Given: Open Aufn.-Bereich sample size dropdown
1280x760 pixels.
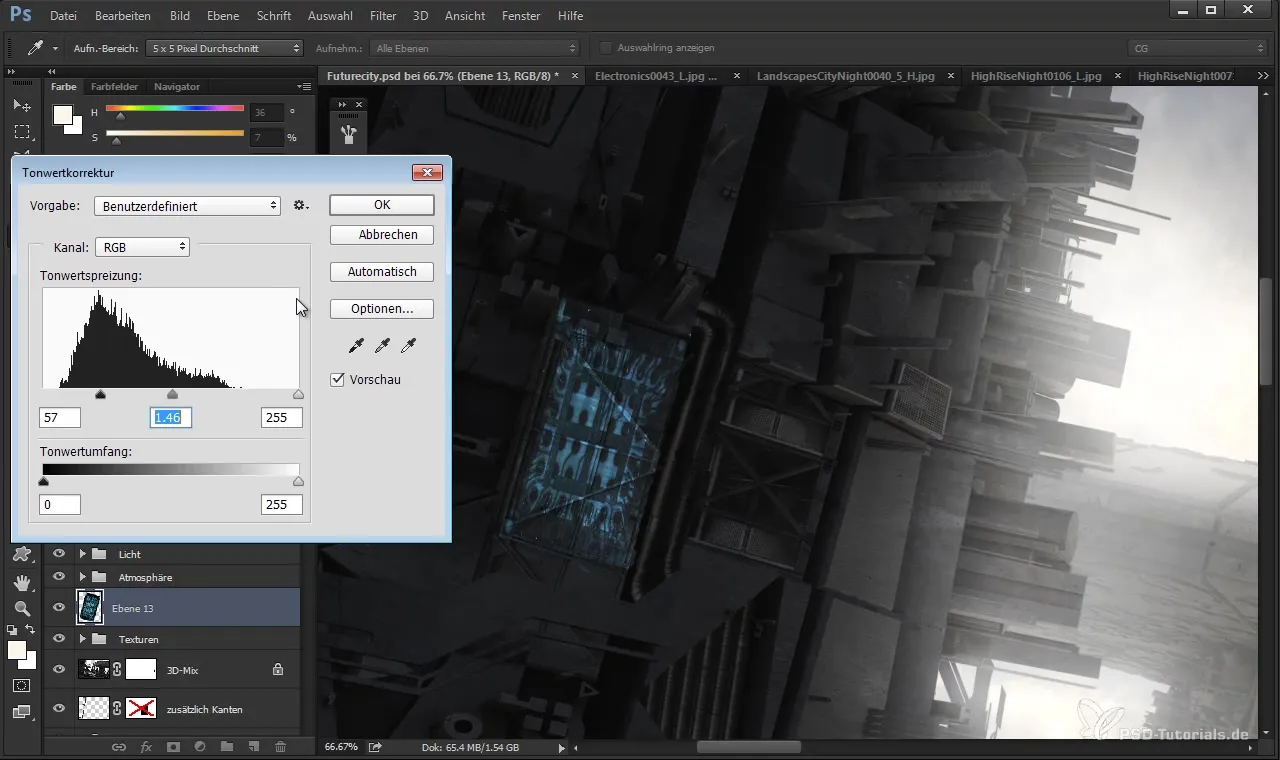Looking at the screenshot, I should tap(224, 48).
